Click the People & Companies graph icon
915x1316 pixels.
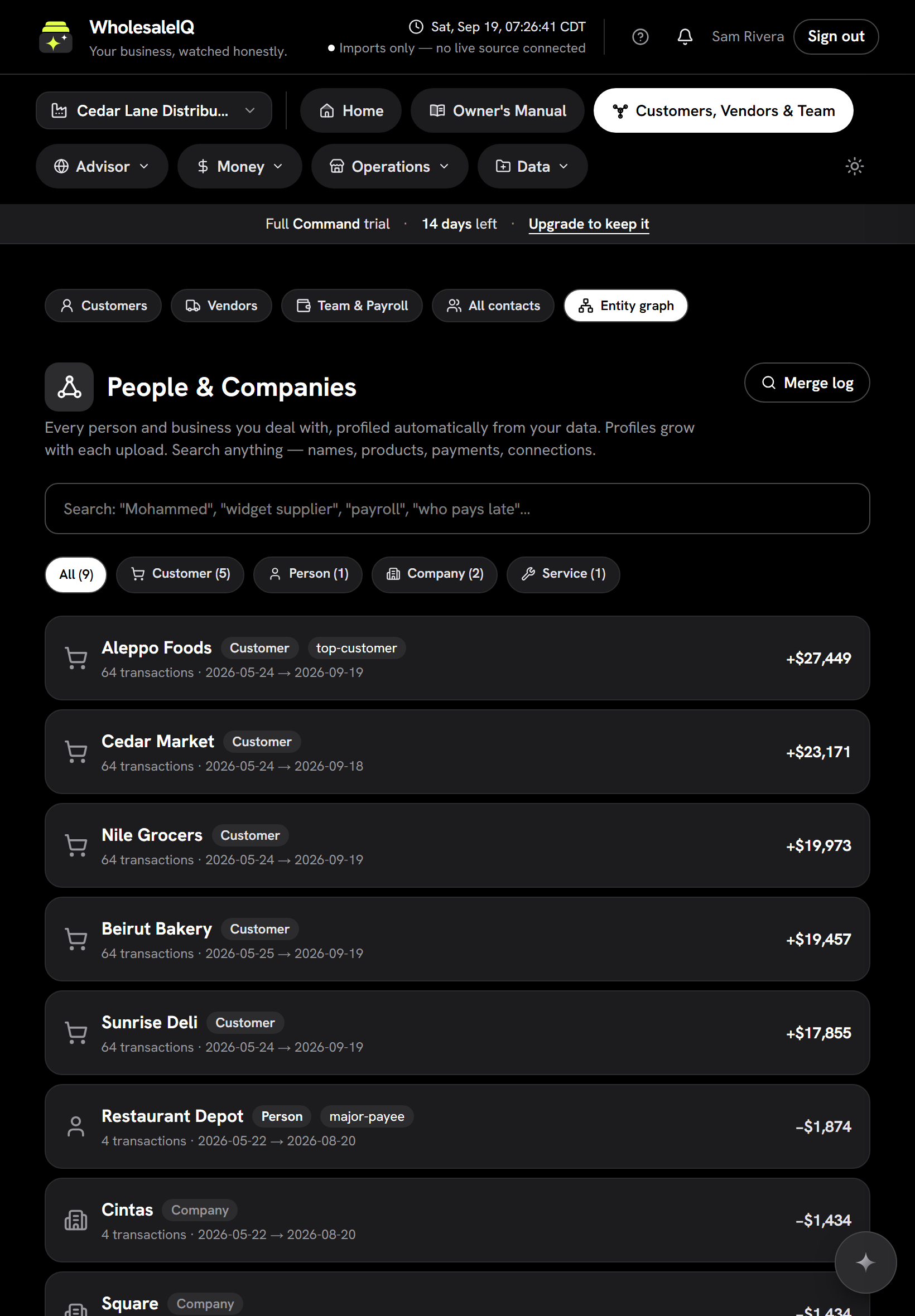point(69,387)
